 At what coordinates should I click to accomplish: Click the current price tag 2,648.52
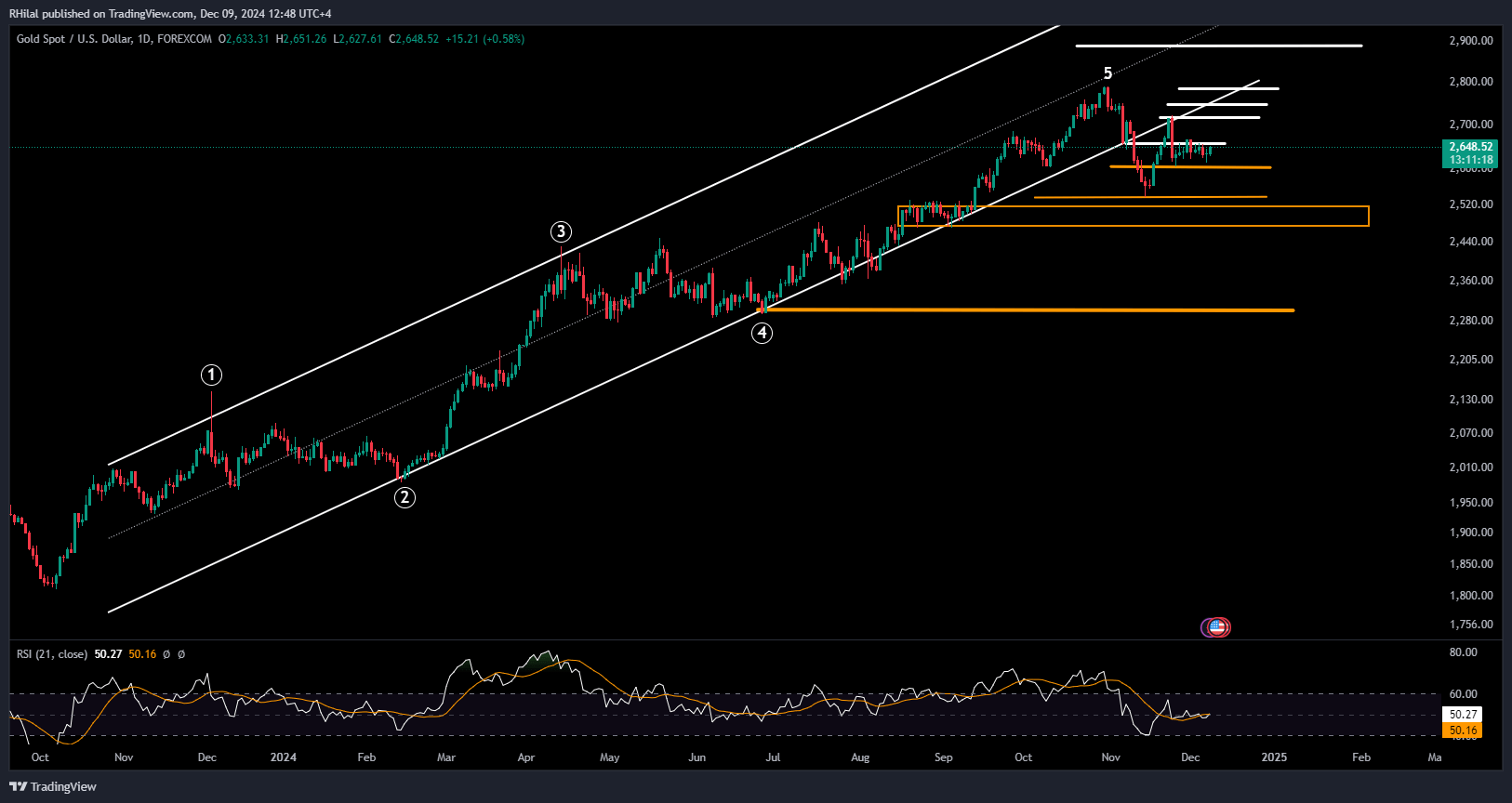[x=1470, y=147]
